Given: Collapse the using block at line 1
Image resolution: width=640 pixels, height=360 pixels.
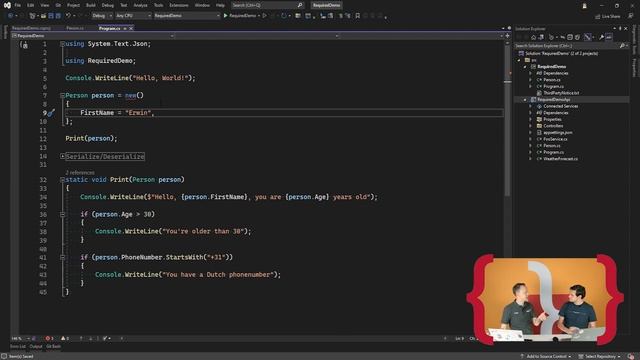Looking at the screenshot, I should click(62, 44).
